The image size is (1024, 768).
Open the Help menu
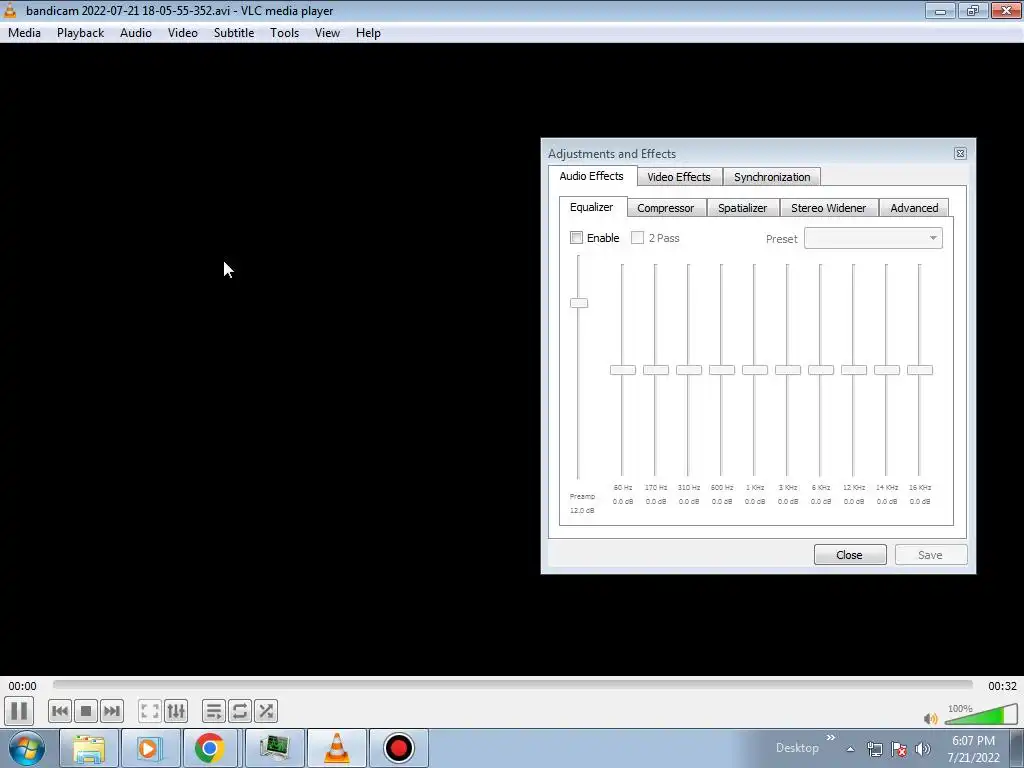(368, 33)
